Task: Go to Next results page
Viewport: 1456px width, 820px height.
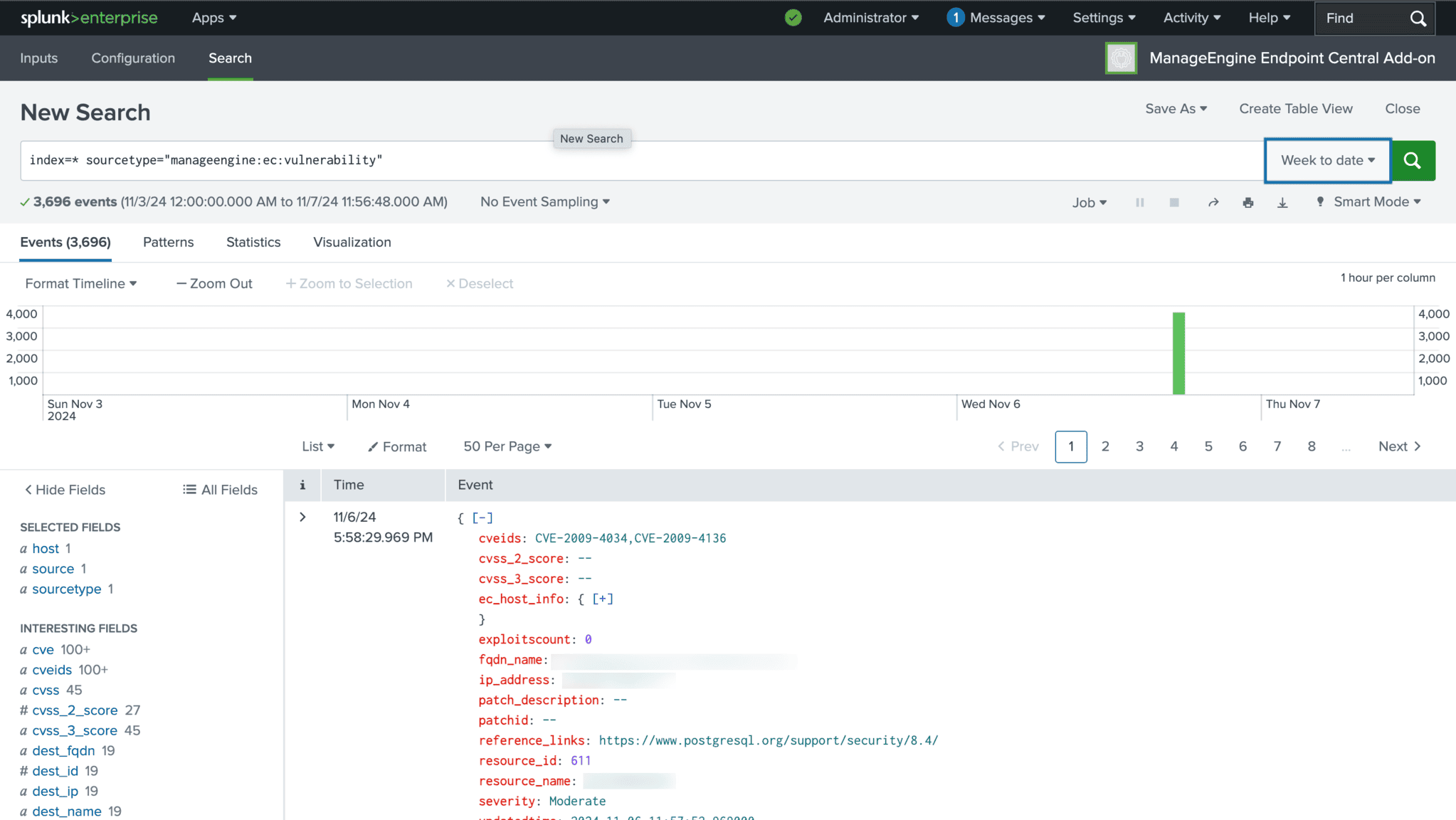Action: [1399, 446]
